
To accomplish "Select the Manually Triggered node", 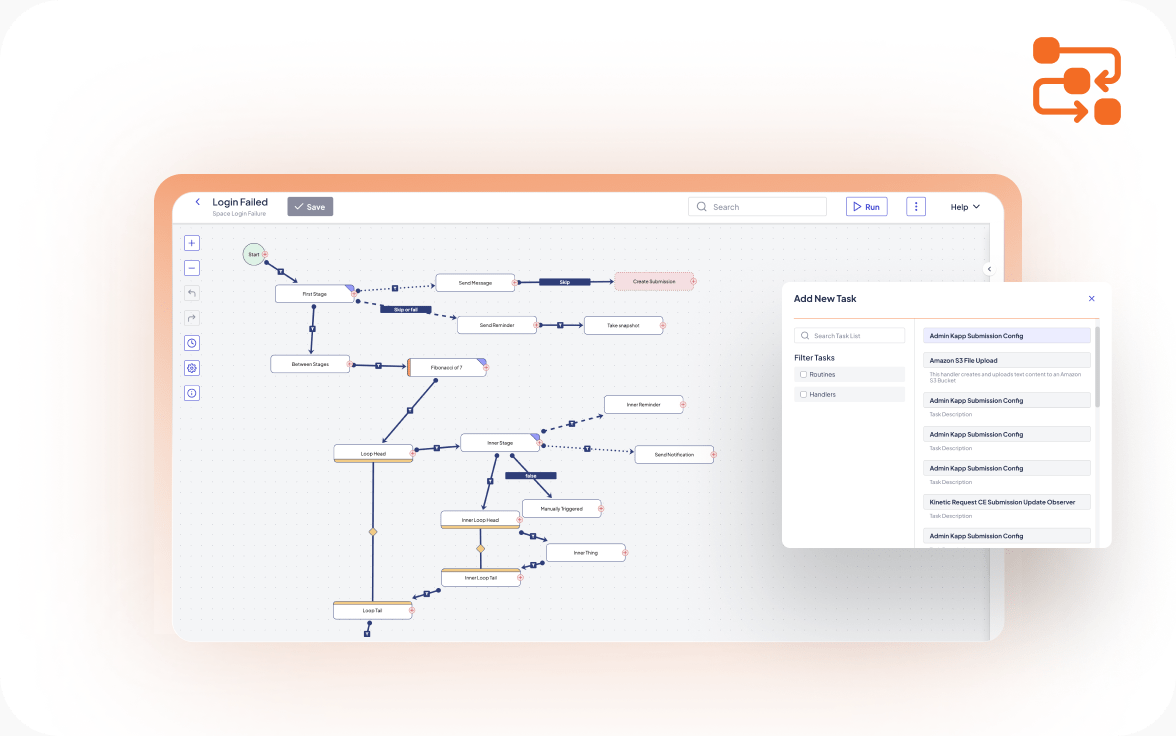I will point(561,509).
